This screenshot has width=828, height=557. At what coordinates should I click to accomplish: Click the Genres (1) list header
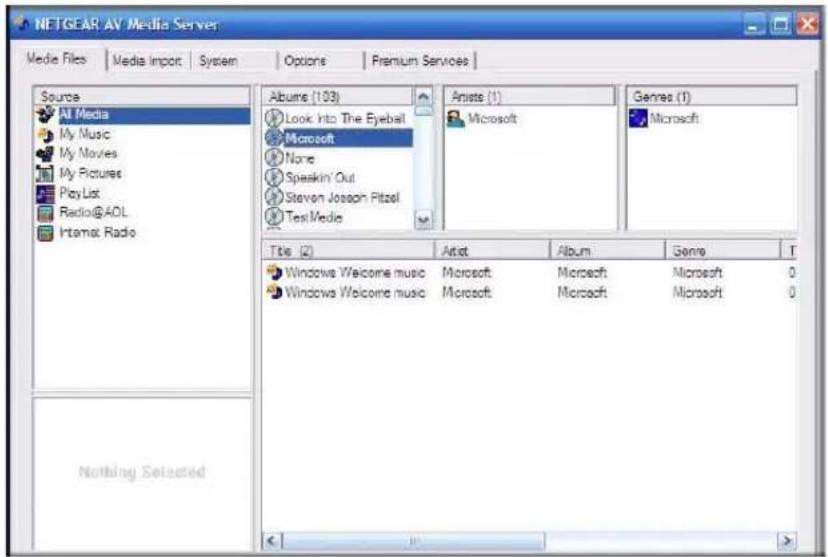[x=712, y=97]
